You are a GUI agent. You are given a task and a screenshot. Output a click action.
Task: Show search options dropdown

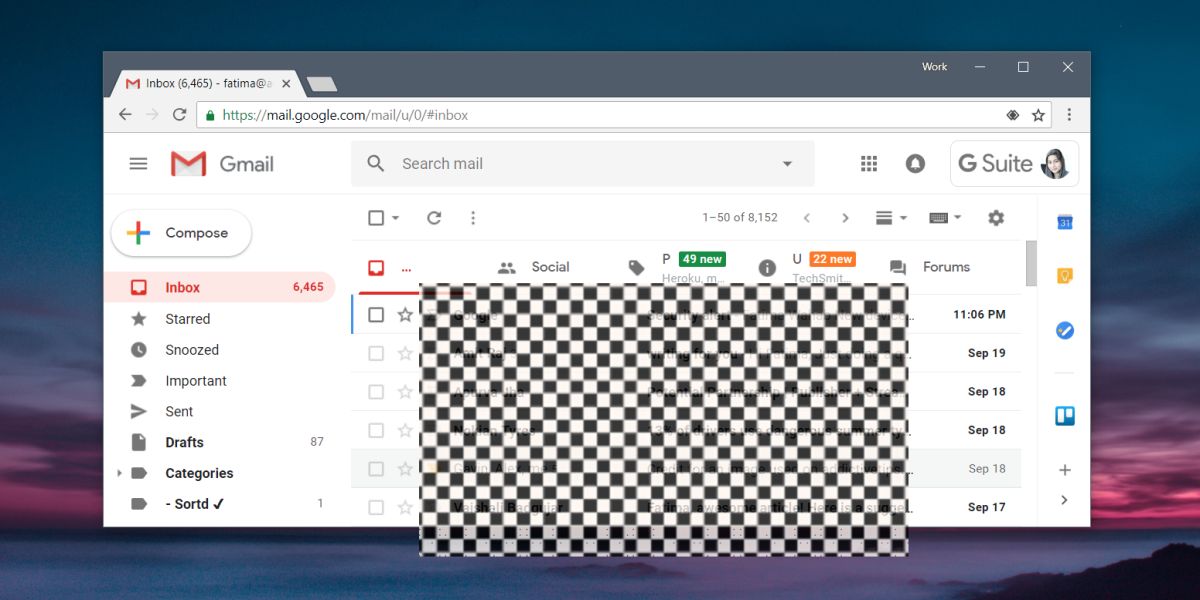[x=787, y=164]
